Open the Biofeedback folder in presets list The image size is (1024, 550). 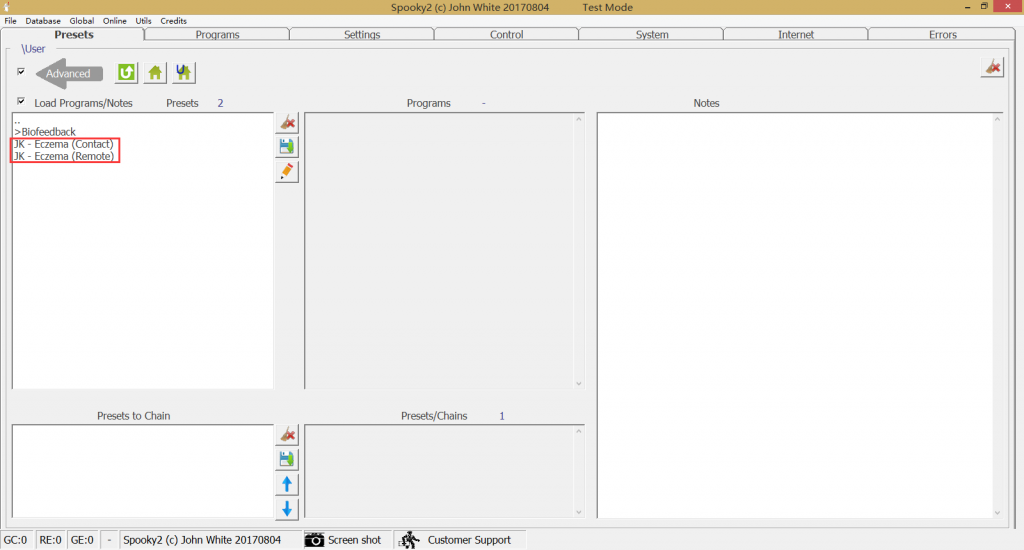[45, 132]
